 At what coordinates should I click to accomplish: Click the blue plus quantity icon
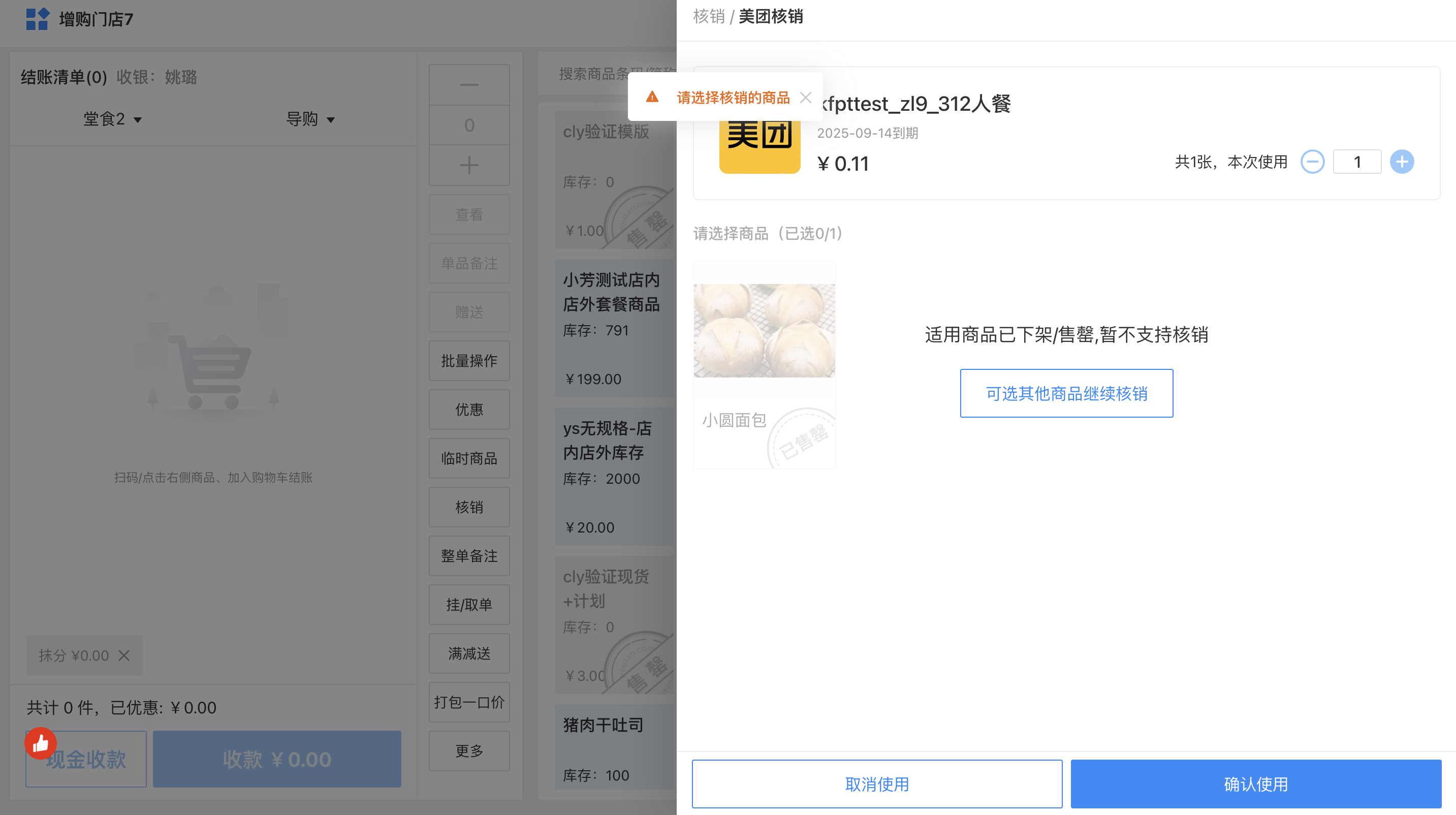[1402, 162]
